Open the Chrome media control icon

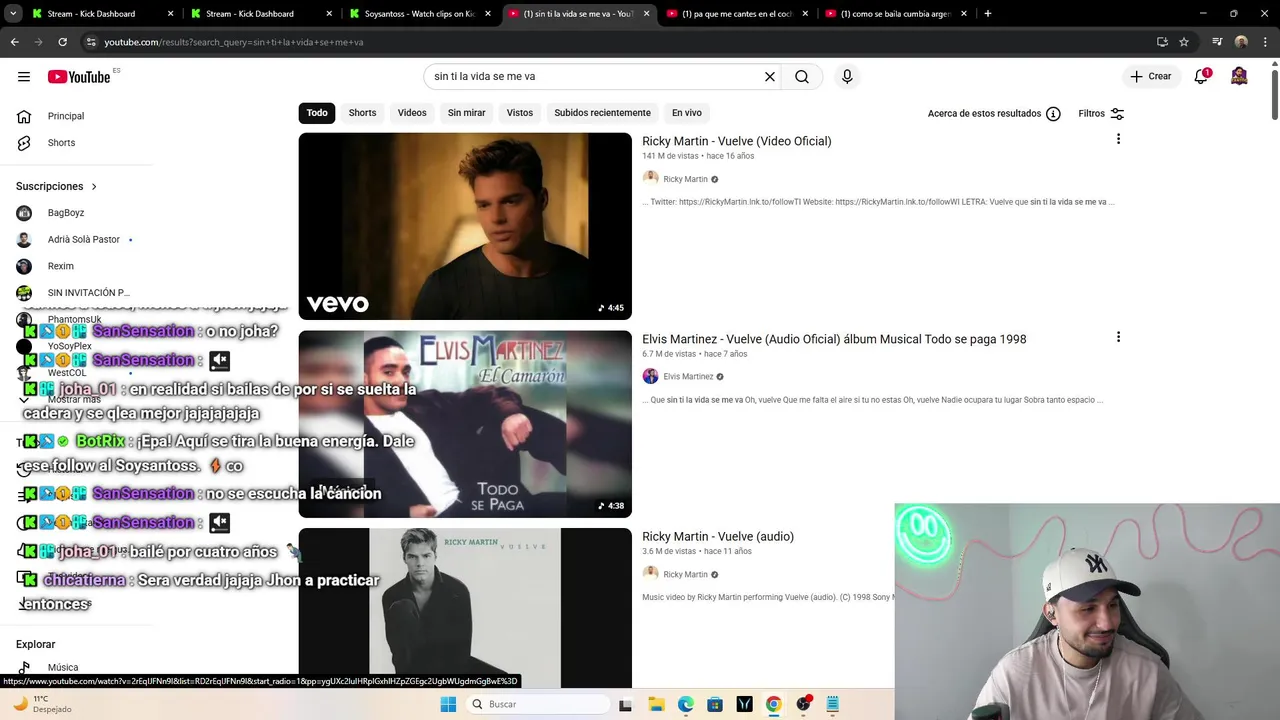tap(1217, 42)
